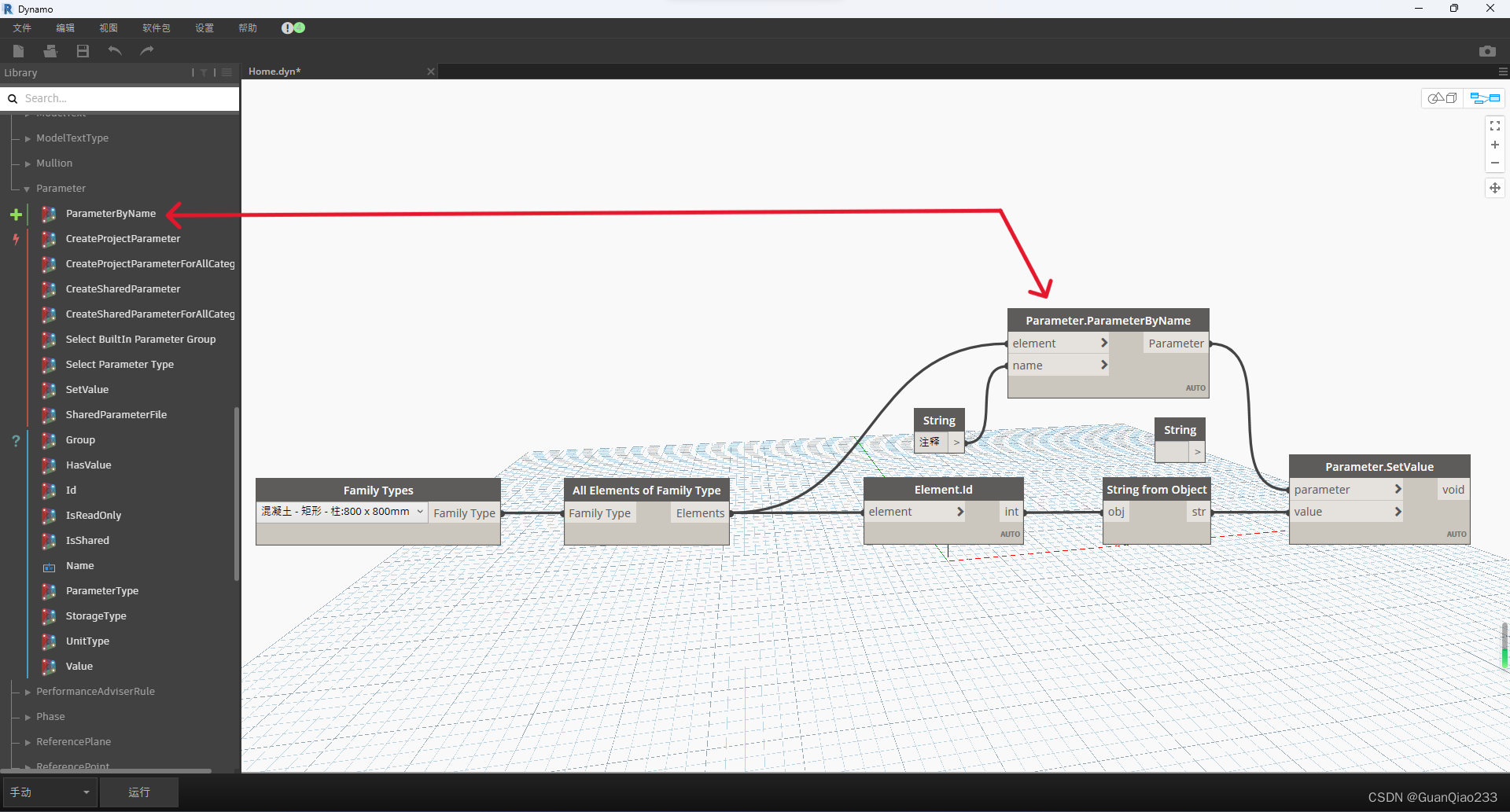This screenshot has width=1510, height=812.
Task: Create a new file
Action: click(17, 50)
